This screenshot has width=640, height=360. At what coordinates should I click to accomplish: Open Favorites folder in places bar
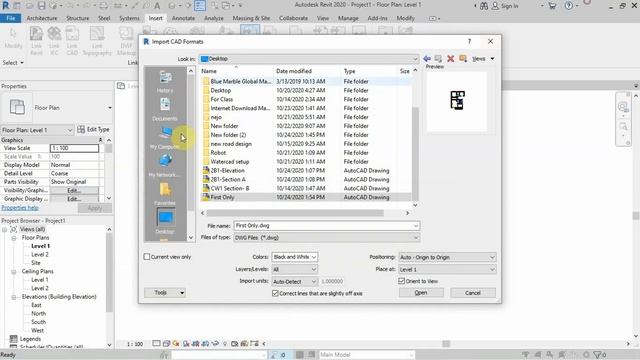pos(165,194)
